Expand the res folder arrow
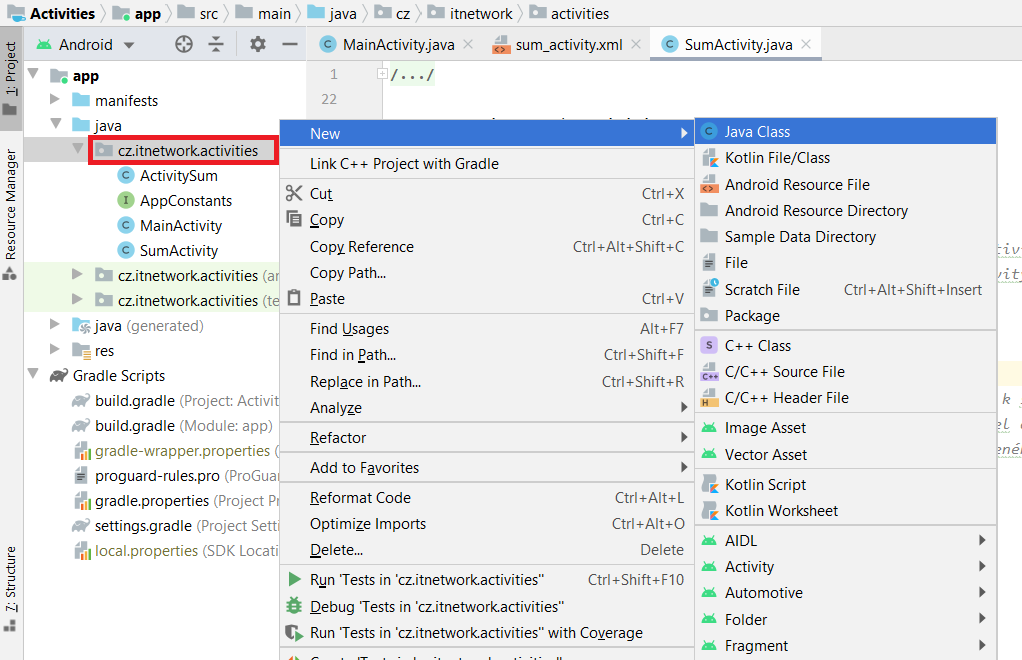Screen dimensions: 1022x660 tap(55, 350)
